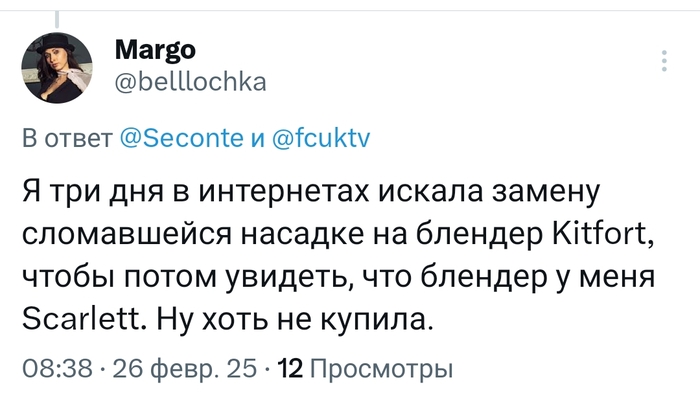Open the @fcuktv mention link
The height and width of the screenshot is (404, 700).
pyautogui.click(x=322, y=140)
